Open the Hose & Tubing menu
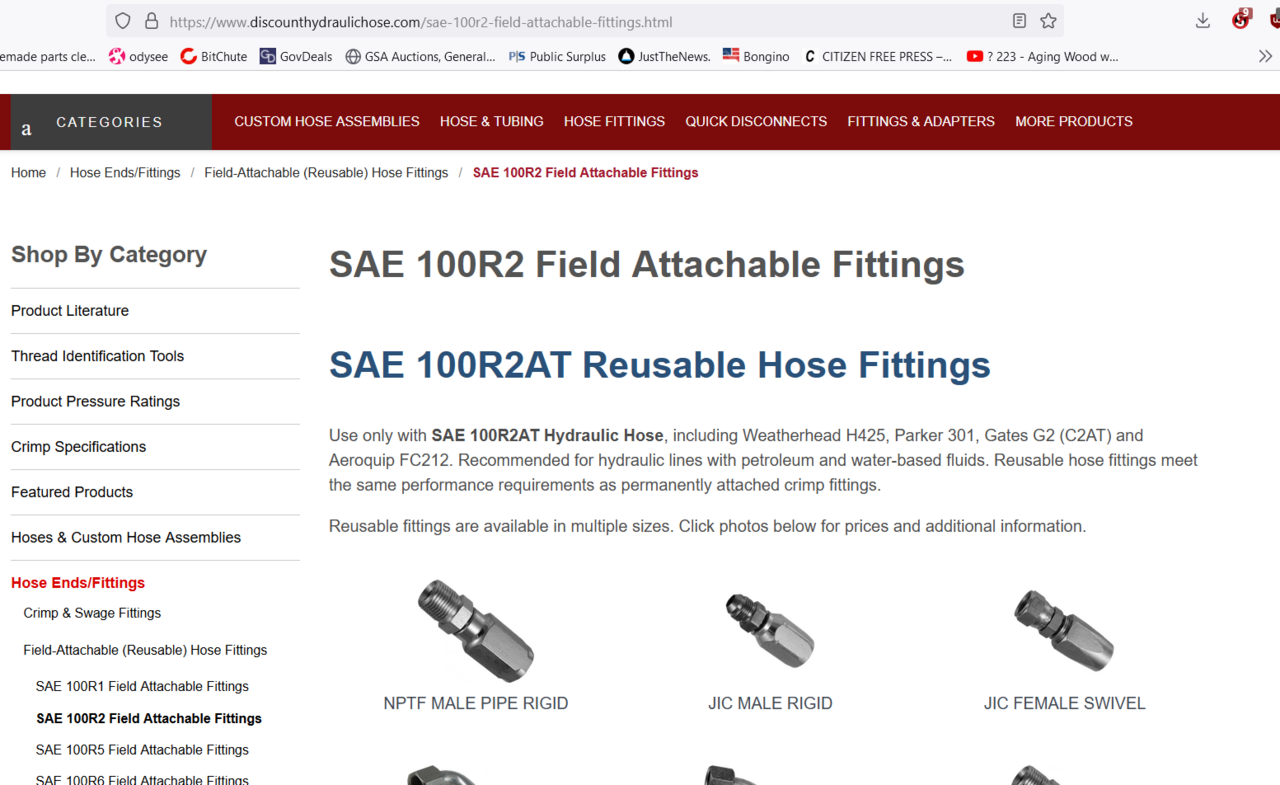This screenshot has height=785, width=1280. [491, 122]
